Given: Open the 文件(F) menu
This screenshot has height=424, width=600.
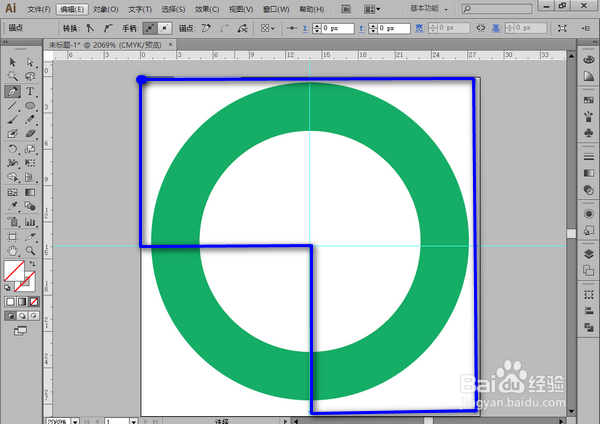Looking at the screenshot, I should (39, 9).
